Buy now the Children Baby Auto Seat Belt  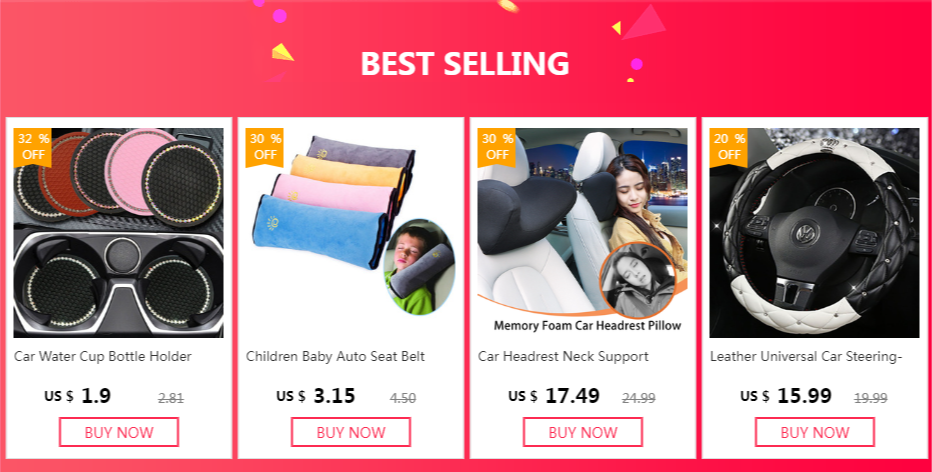coord(351,432)
